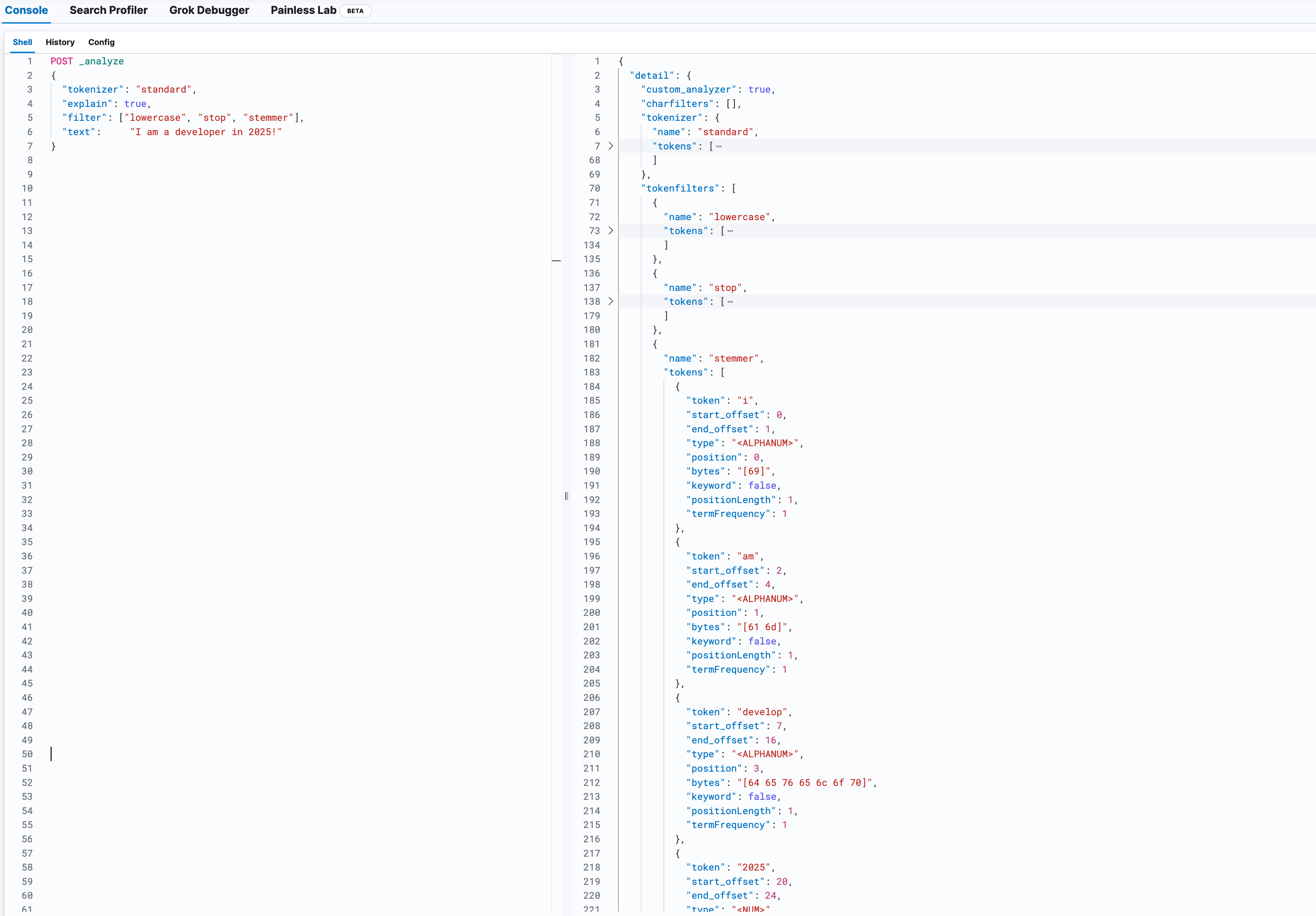Expand the lowercase filter tokens on line 73
1316x916 pixels.
tap(610, 230)
